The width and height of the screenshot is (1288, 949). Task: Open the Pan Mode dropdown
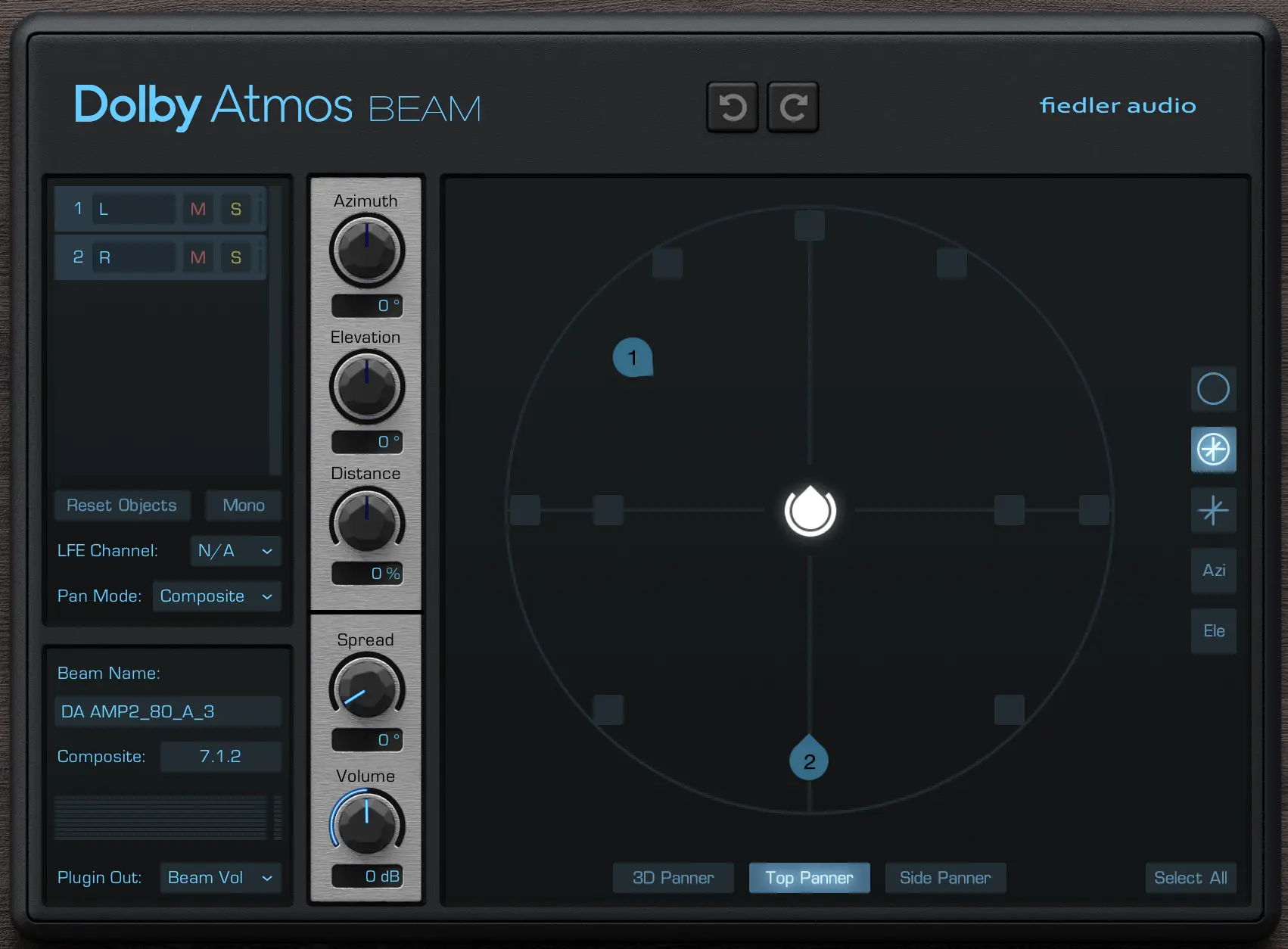(216, 596)
